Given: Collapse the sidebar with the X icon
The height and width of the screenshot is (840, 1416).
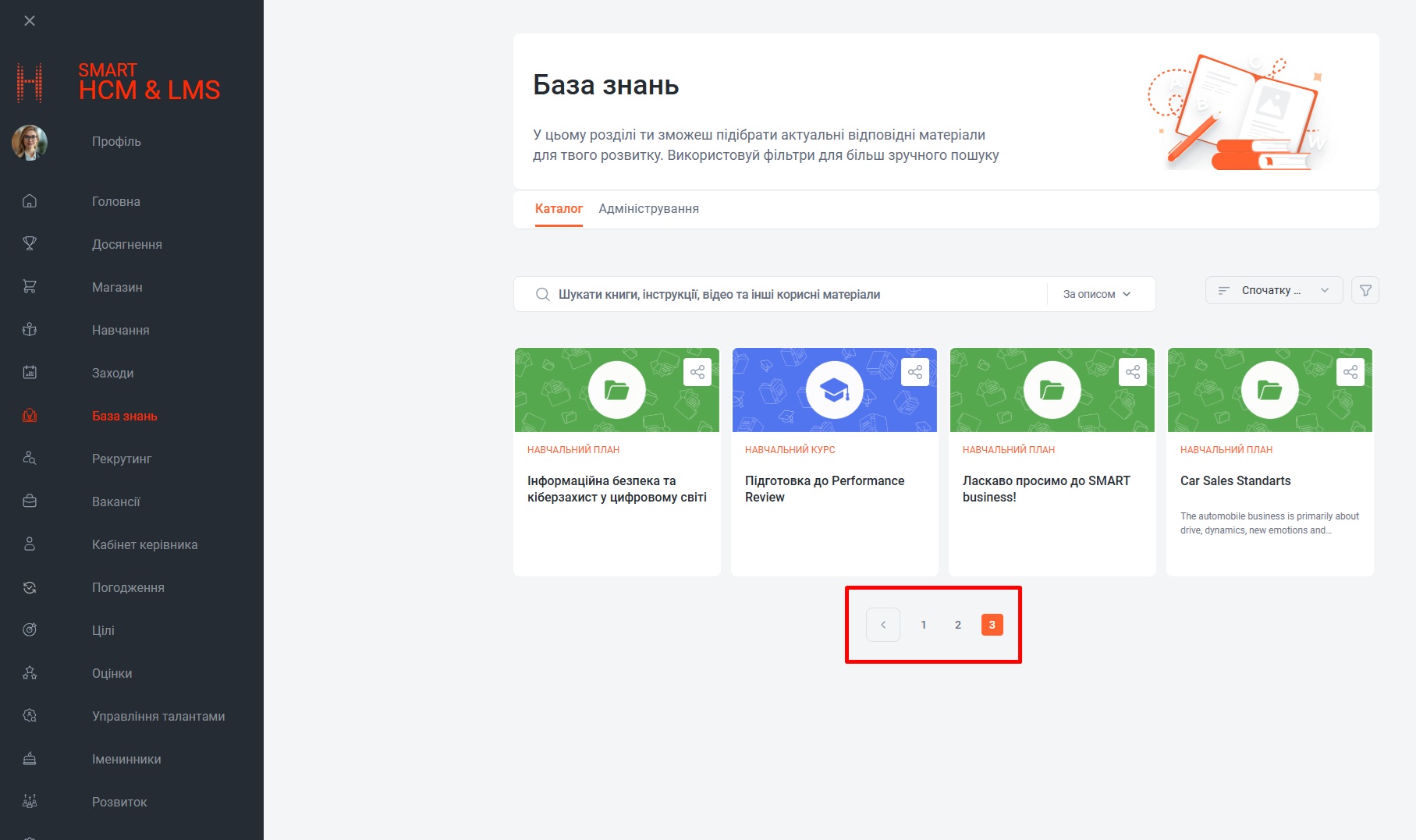Looking at the screenshot, I should 30,20.
